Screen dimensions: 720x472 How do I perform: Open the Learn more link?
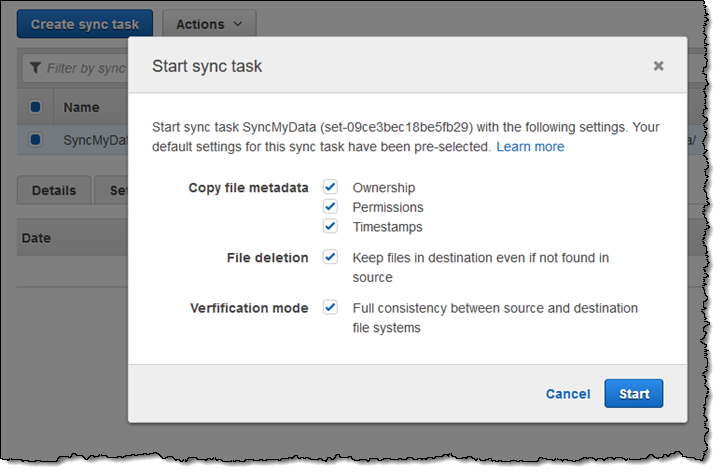coord(530,147)
